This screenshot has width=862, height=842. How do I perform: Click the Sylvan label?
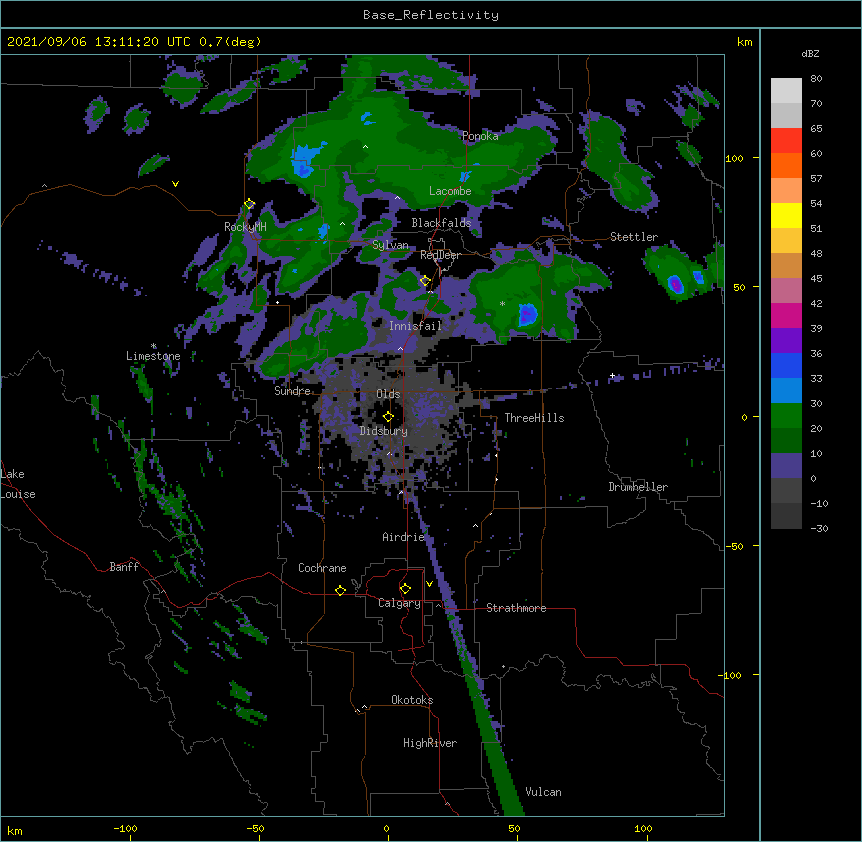click(x=390, y=245)
